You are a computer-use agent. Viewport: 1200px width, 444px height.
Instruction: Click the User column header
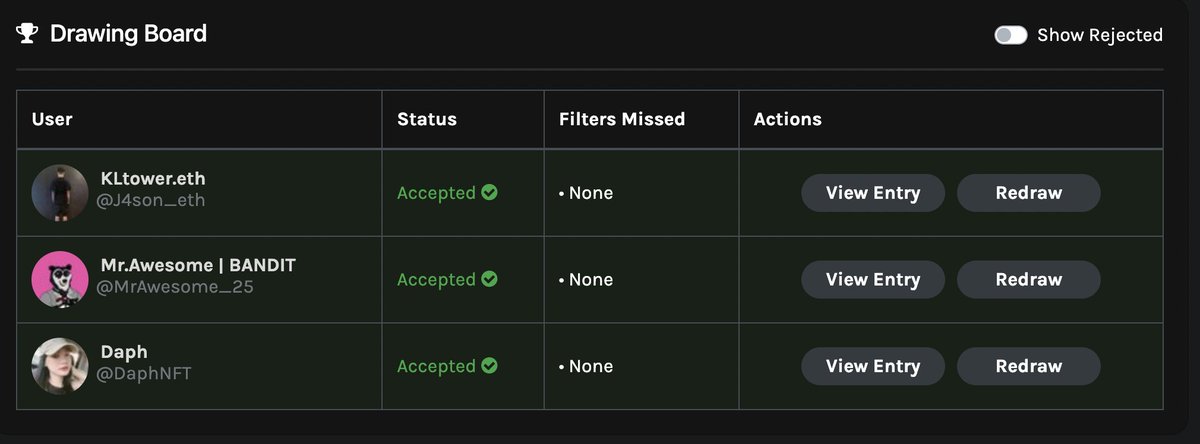[x=52, y=119]
